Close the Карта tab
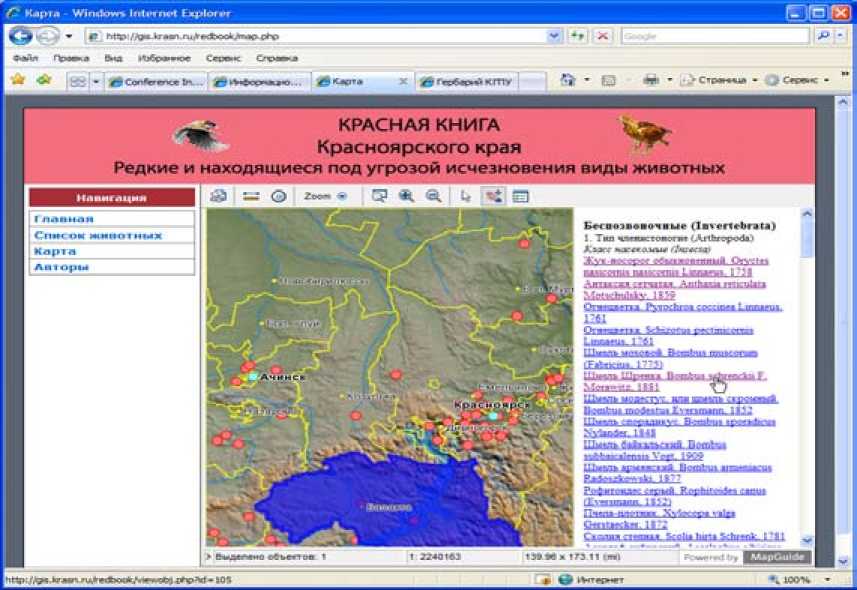This screenshot has height=590, width=857. point(403,81)
